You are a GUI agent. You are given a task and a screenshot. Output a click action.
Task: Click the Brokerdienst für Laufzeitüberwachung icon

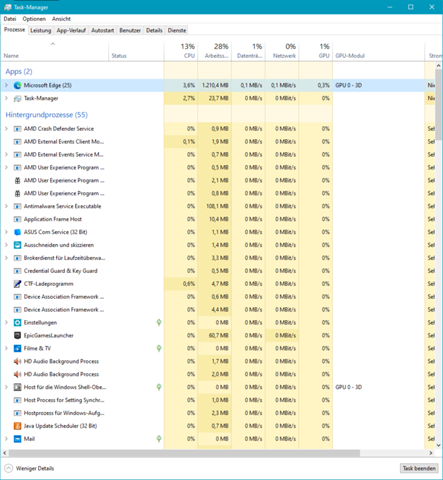(17, 258)
